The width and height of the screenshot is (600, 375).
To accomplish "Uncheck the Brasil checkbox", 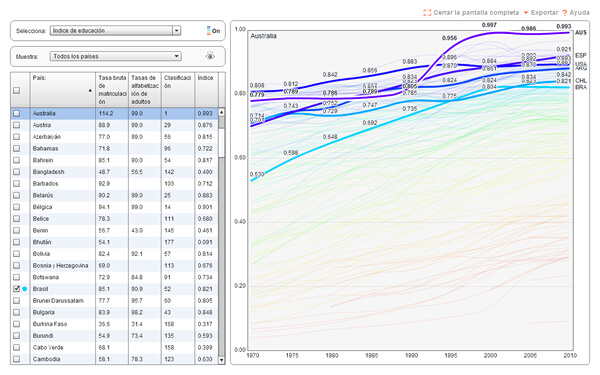I will coord(16,289).
